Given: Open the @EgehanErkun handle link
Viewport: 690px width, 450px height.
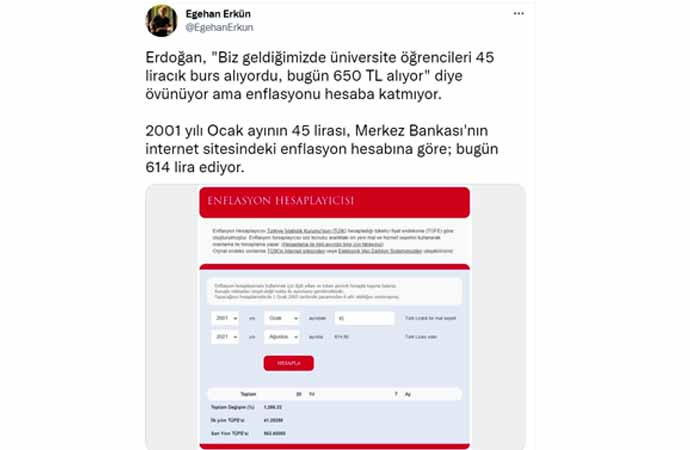Looking at the screenshot, I should (x=219, y=27).
